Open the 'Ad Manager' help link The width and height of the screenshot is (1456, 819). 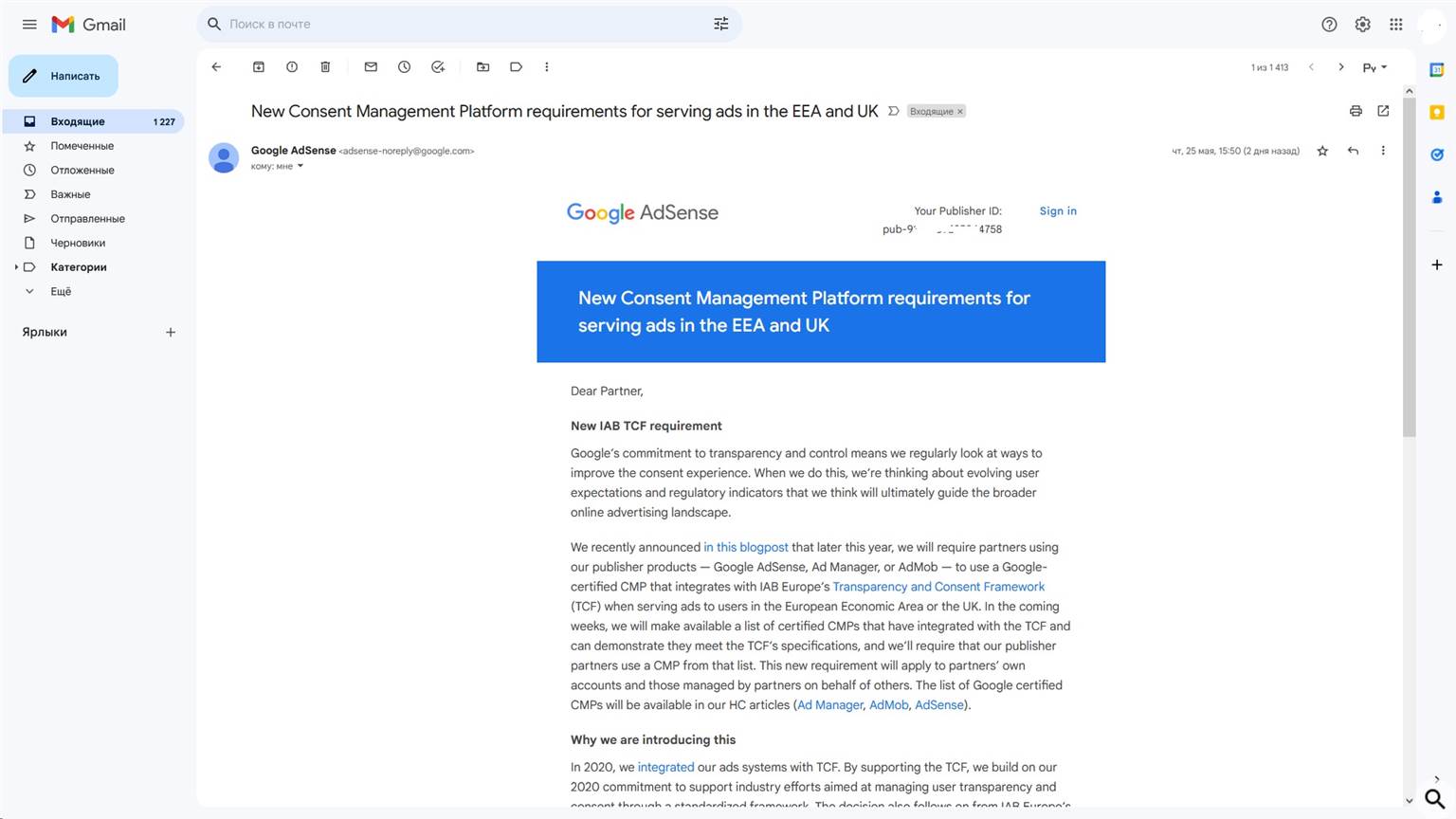[830, 705]
